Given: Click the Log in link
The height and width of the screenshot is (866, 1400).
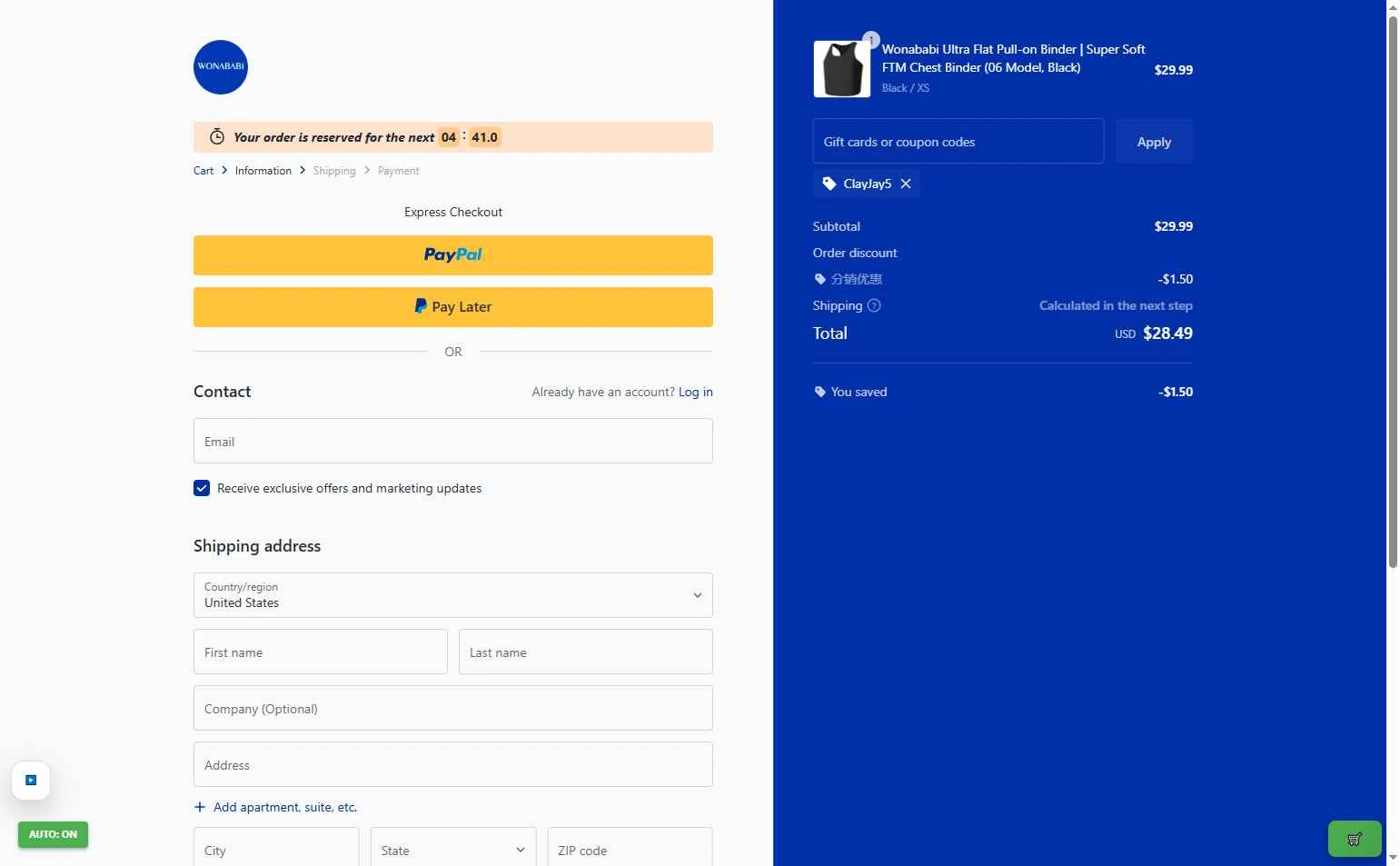Looking at the screenshot, I should [x=696, y=392].
